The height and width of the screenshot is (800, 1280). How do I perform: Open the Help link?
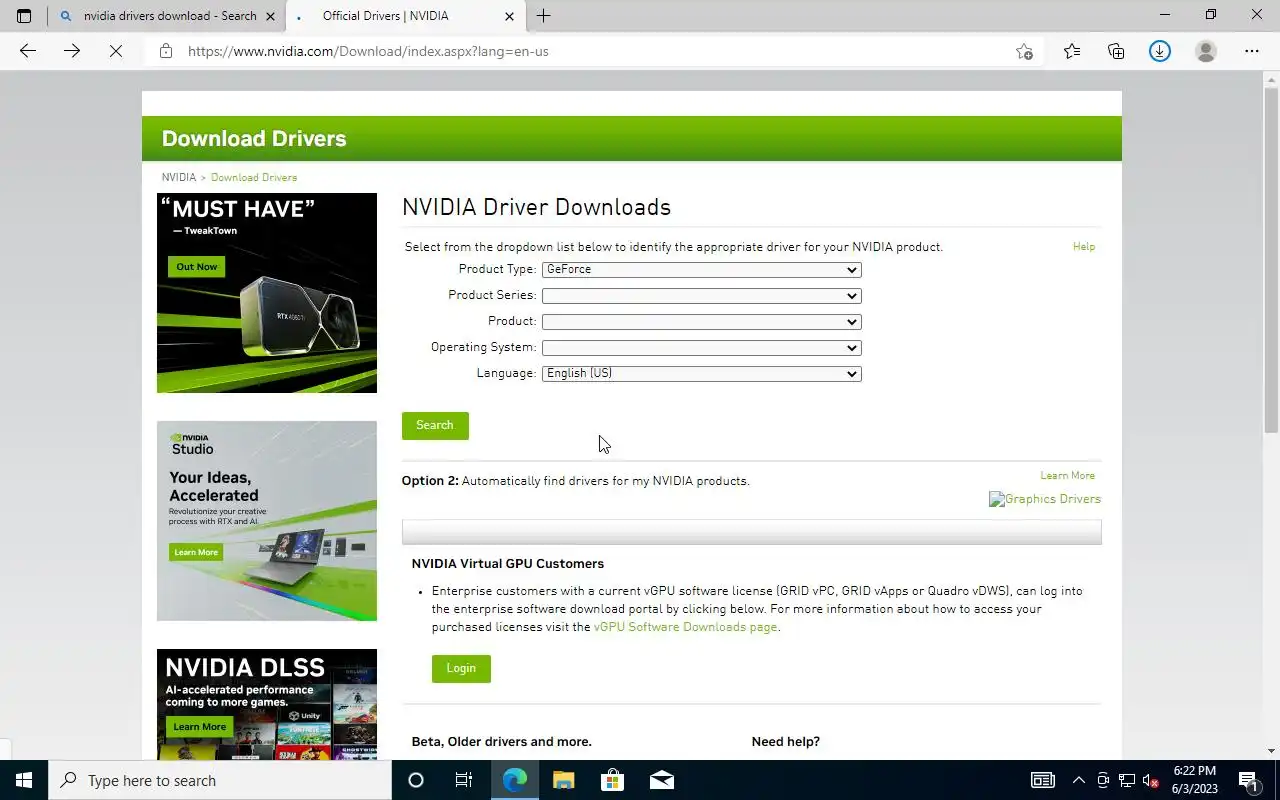[1084, 246]
